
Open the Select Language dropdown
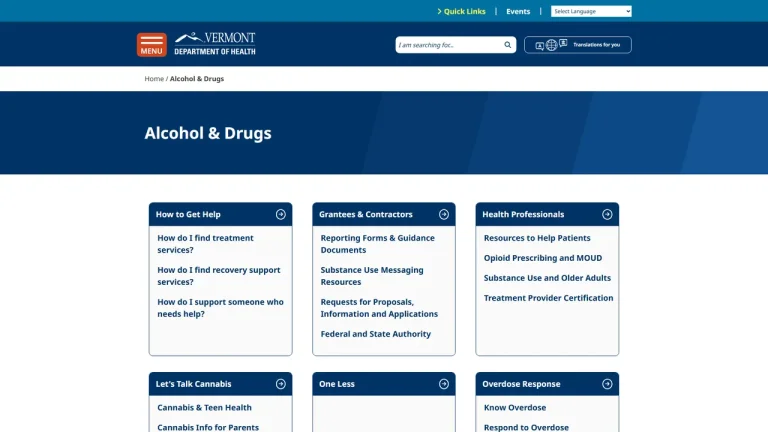click(591, 11)
